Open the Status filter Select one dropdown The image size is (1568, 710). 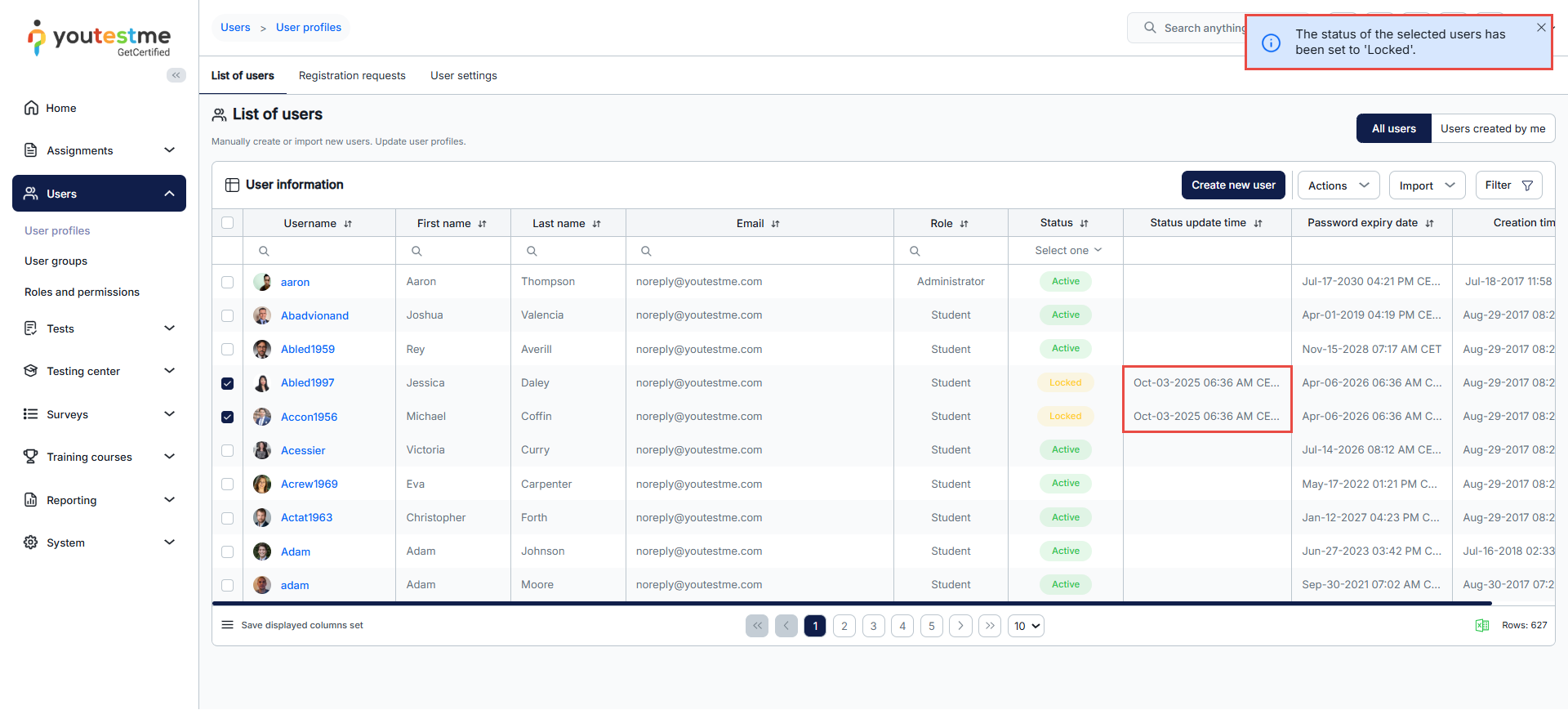click(x=1066, y=251)
